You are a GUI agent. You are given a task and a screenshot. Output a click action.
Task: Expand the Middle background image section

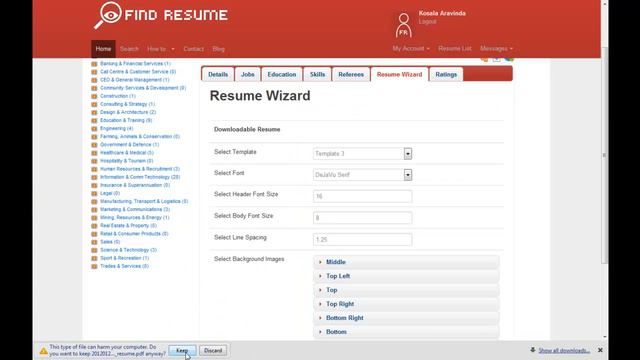(x=406, y=262)
